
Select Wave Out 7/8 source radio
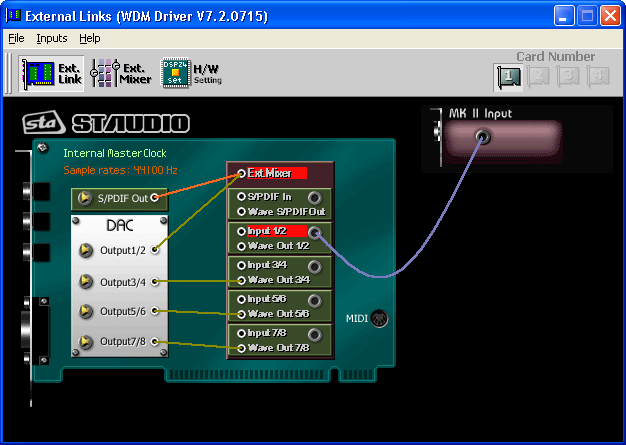[x=241, y=348]
